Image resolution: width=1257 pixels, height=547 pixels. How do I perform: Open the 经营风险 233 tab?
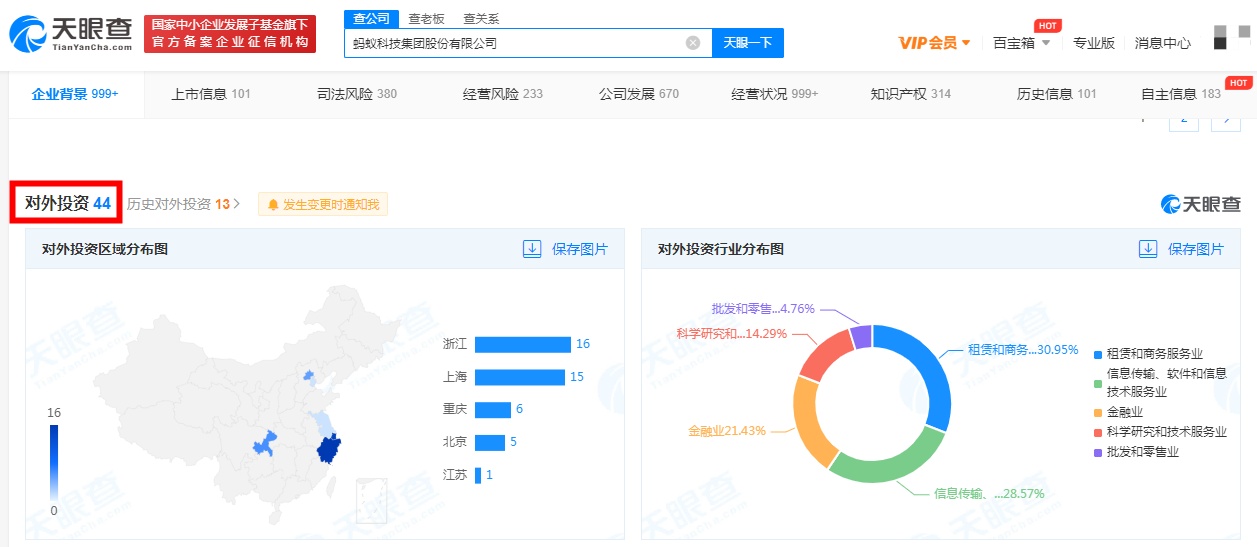click(503, 94)
